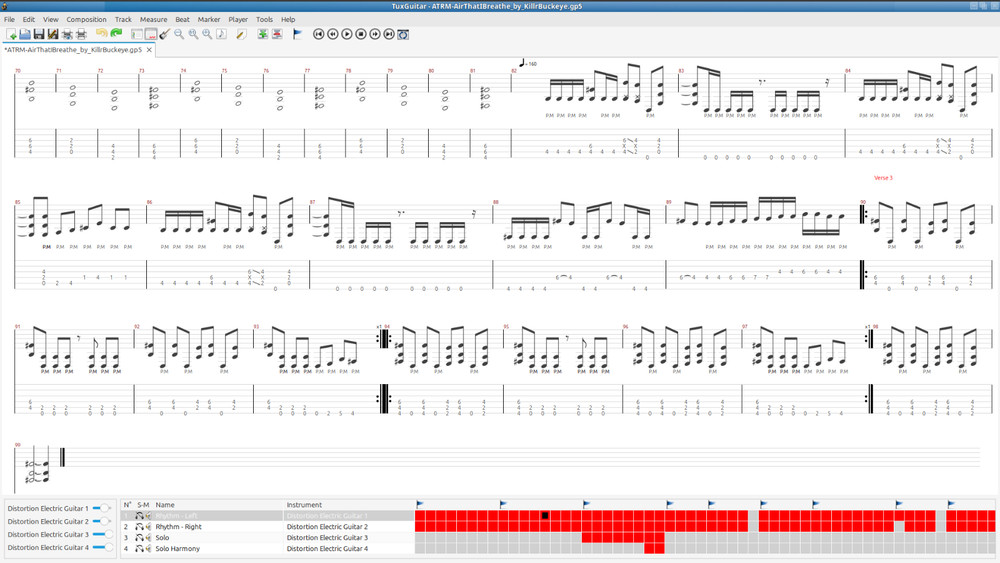This screenshot has width=1000, height=563.
Task: Solo the track named Solo
Action: point(139,537)
